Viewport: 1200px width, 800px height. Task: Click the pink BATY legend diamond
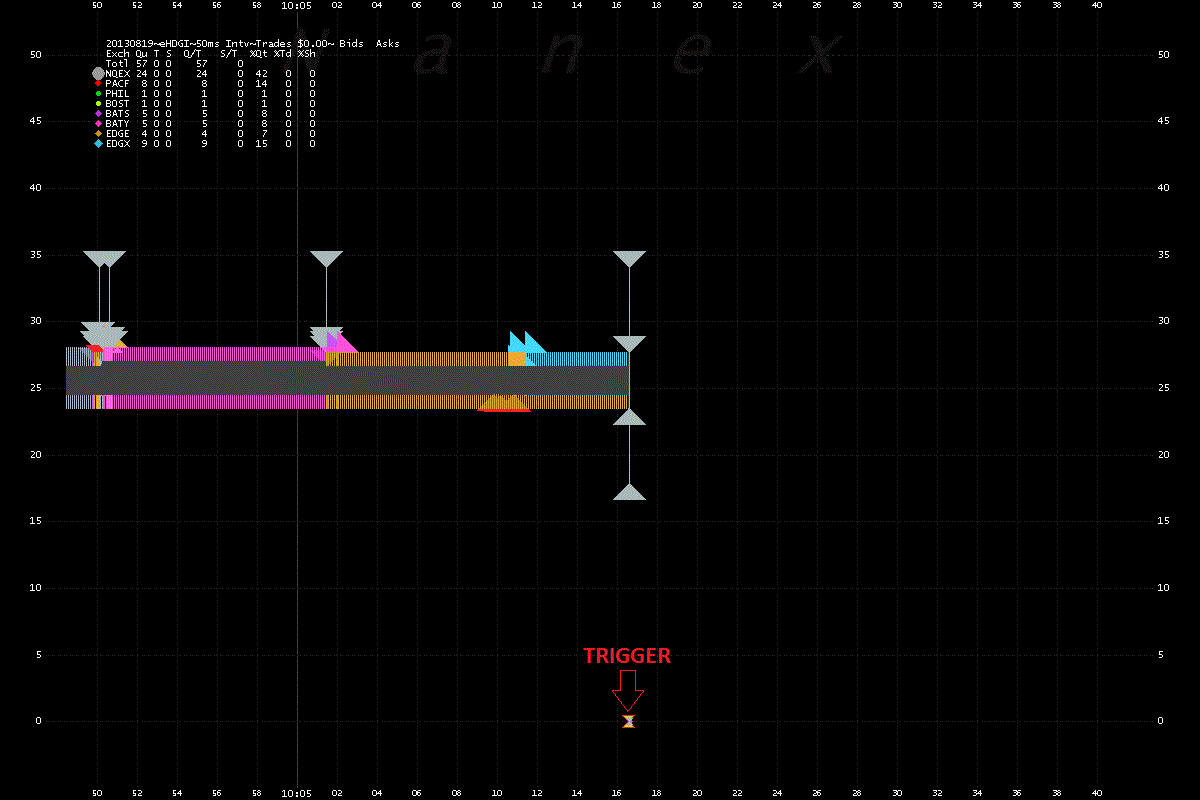[98, 123]
